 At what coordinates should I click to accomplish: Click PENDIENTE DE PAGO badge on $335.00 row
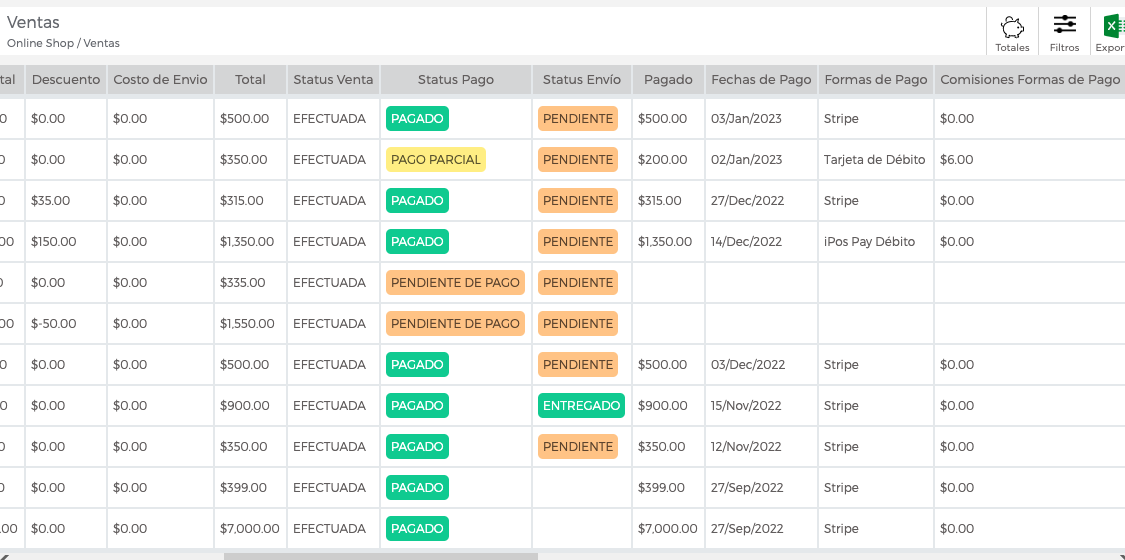(455, 283)
